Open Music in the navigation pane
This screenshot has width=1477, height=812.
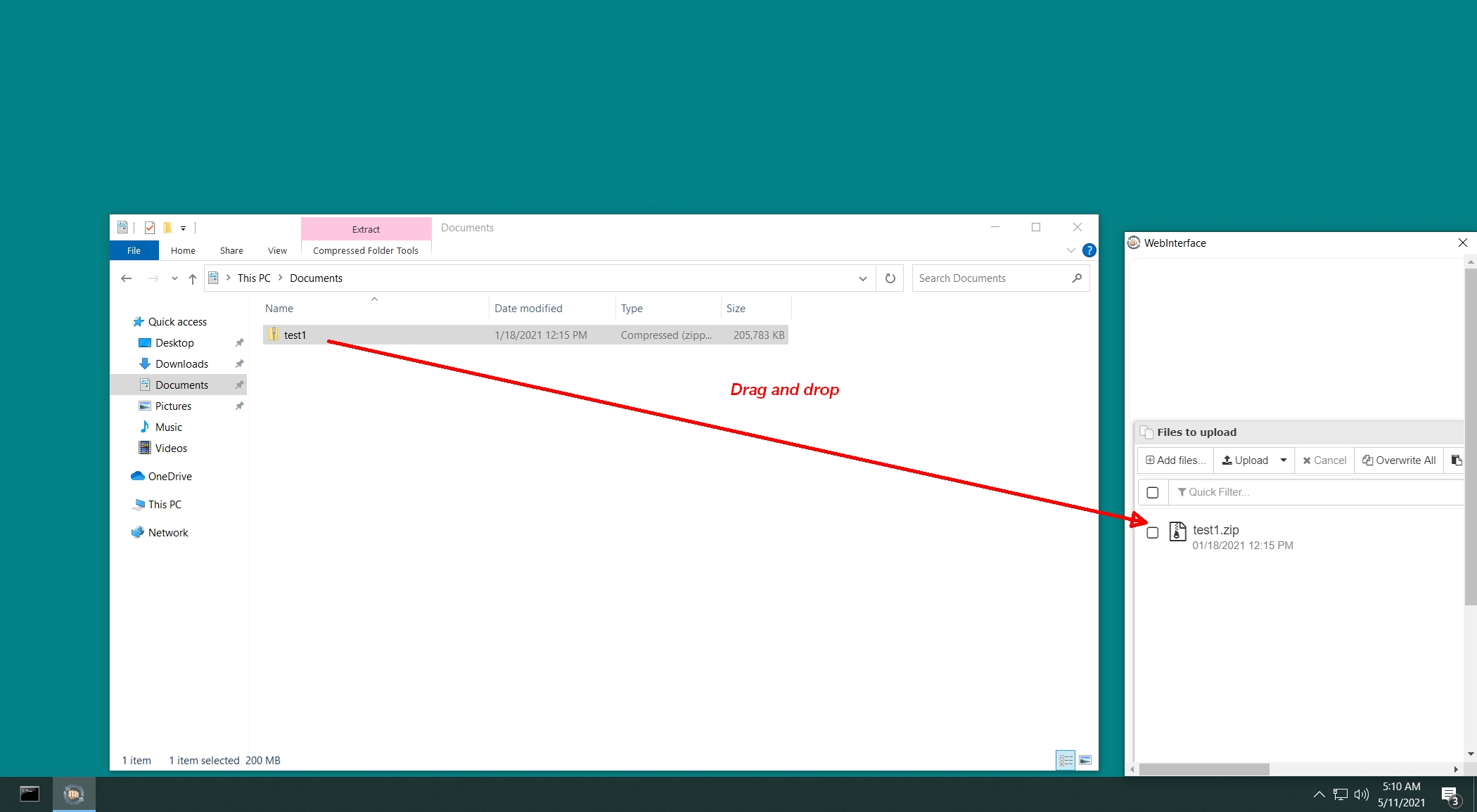(168, 427)
